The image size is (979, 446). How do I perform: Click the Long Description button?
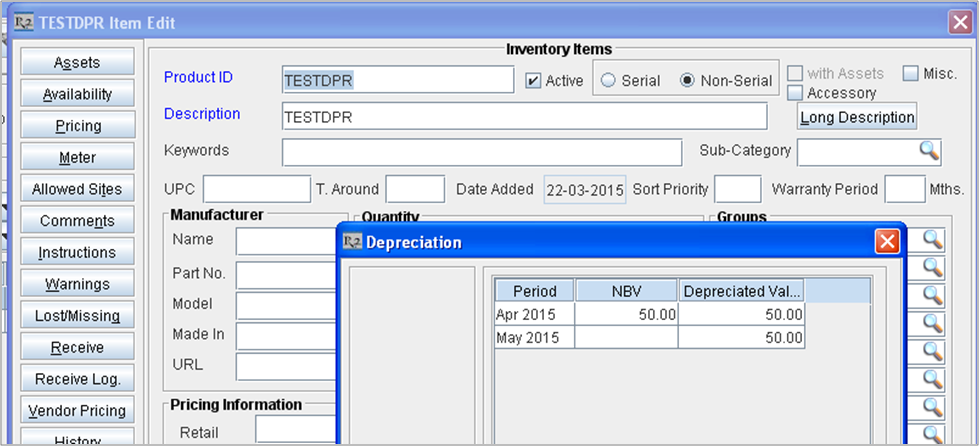pyautogui.click(x=857, y=117)
